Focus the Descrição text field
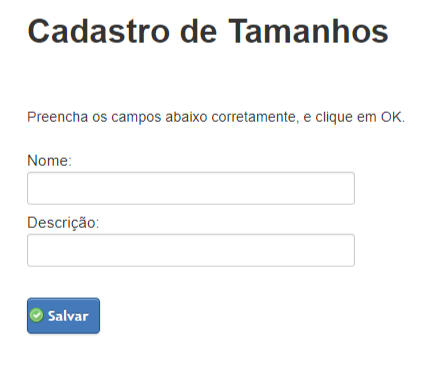The height and width of the screenshot is (367, 446). point(191,250)
